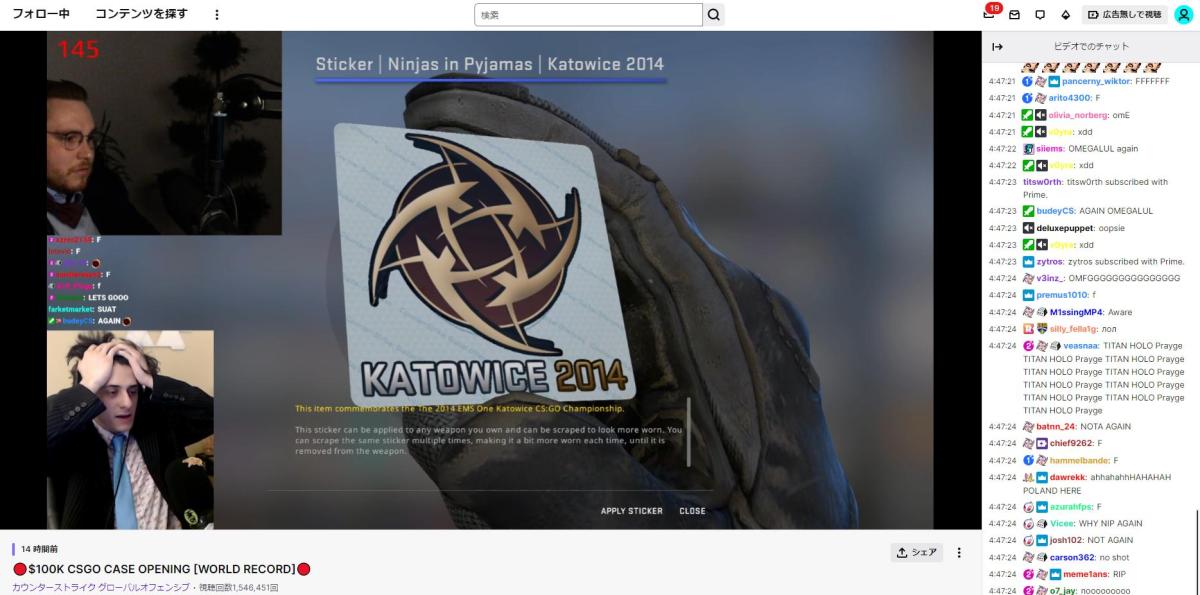The width and height of the screenshot is (1200, 595).
Task: Open the whispers envelope icon
Action: coord(1015,15)
